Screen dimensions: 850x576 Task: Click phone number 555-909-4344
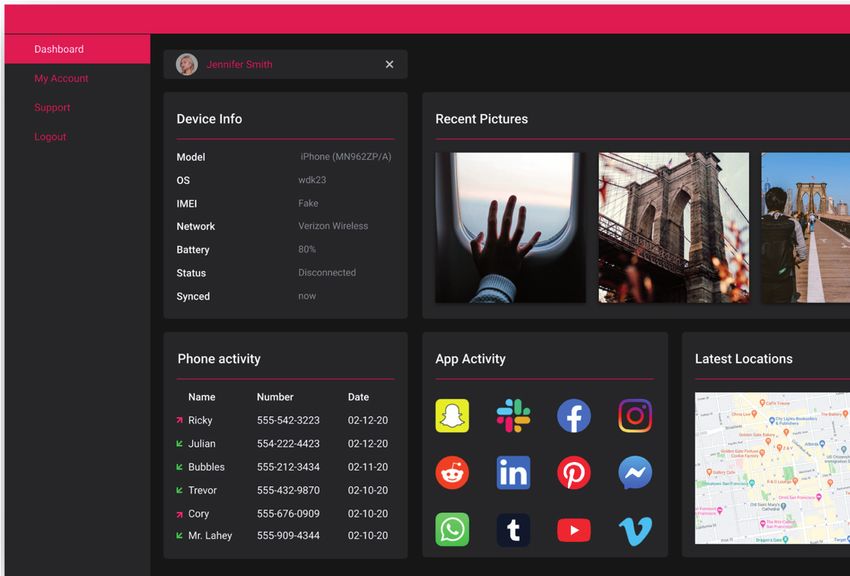click(x=288, y=535)
